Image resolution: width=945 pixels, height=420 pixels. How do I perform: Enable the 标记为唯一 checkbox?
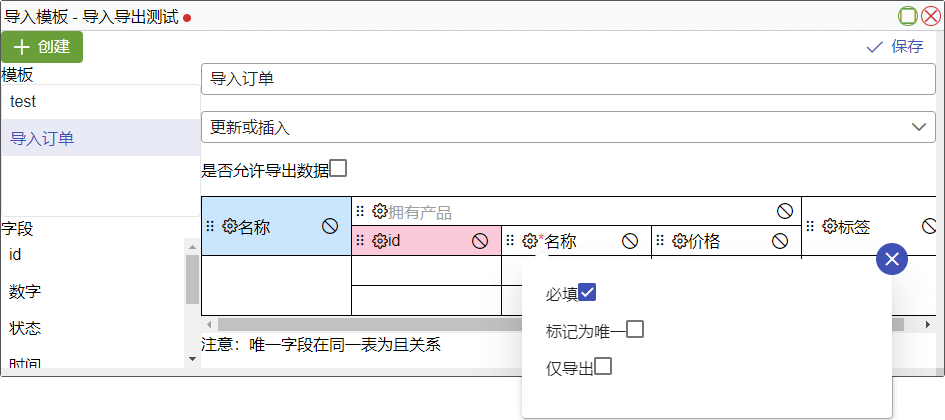(635, 329)
